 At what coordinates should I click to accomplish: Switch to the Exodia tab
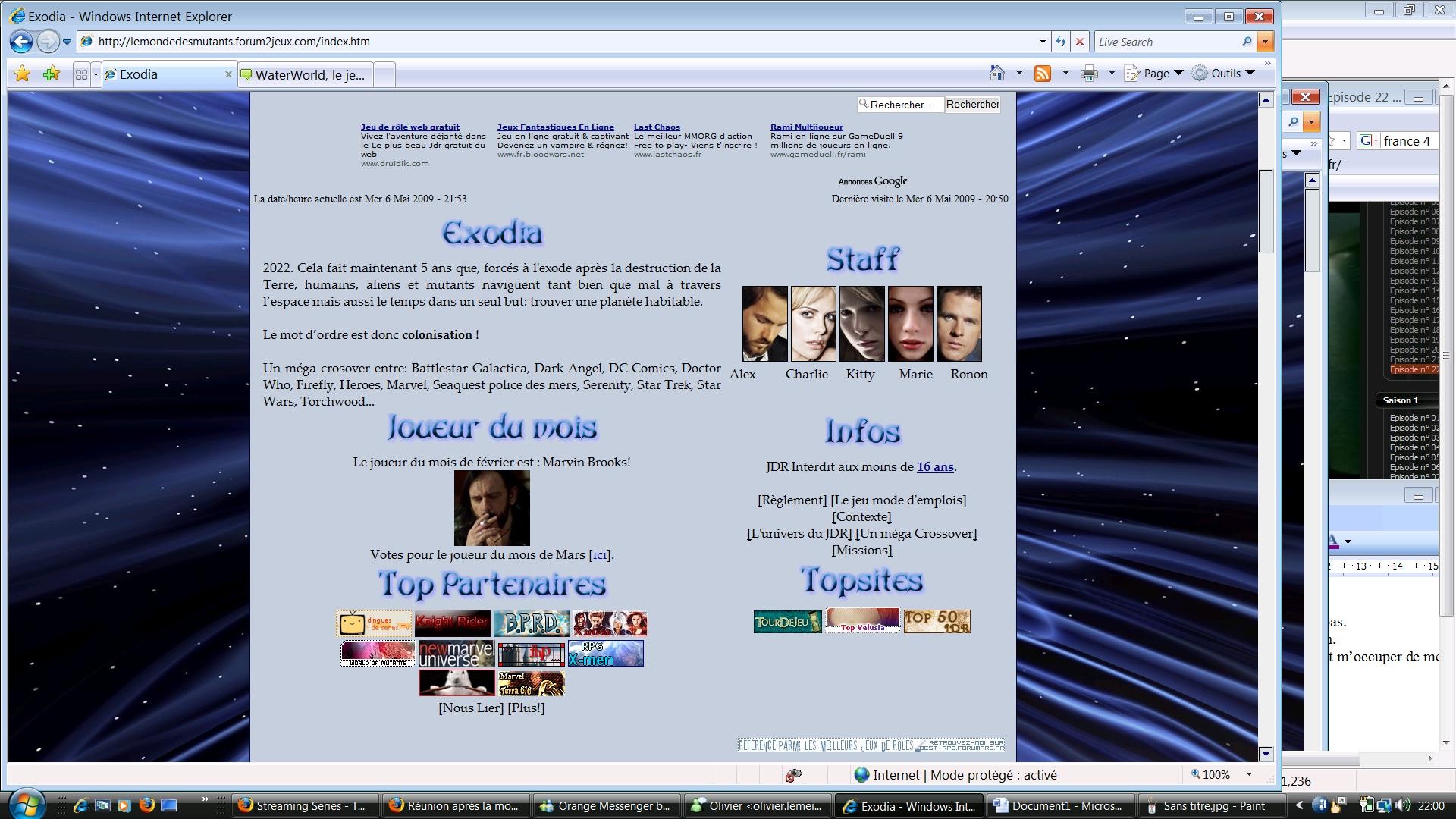tap(168, 74)
